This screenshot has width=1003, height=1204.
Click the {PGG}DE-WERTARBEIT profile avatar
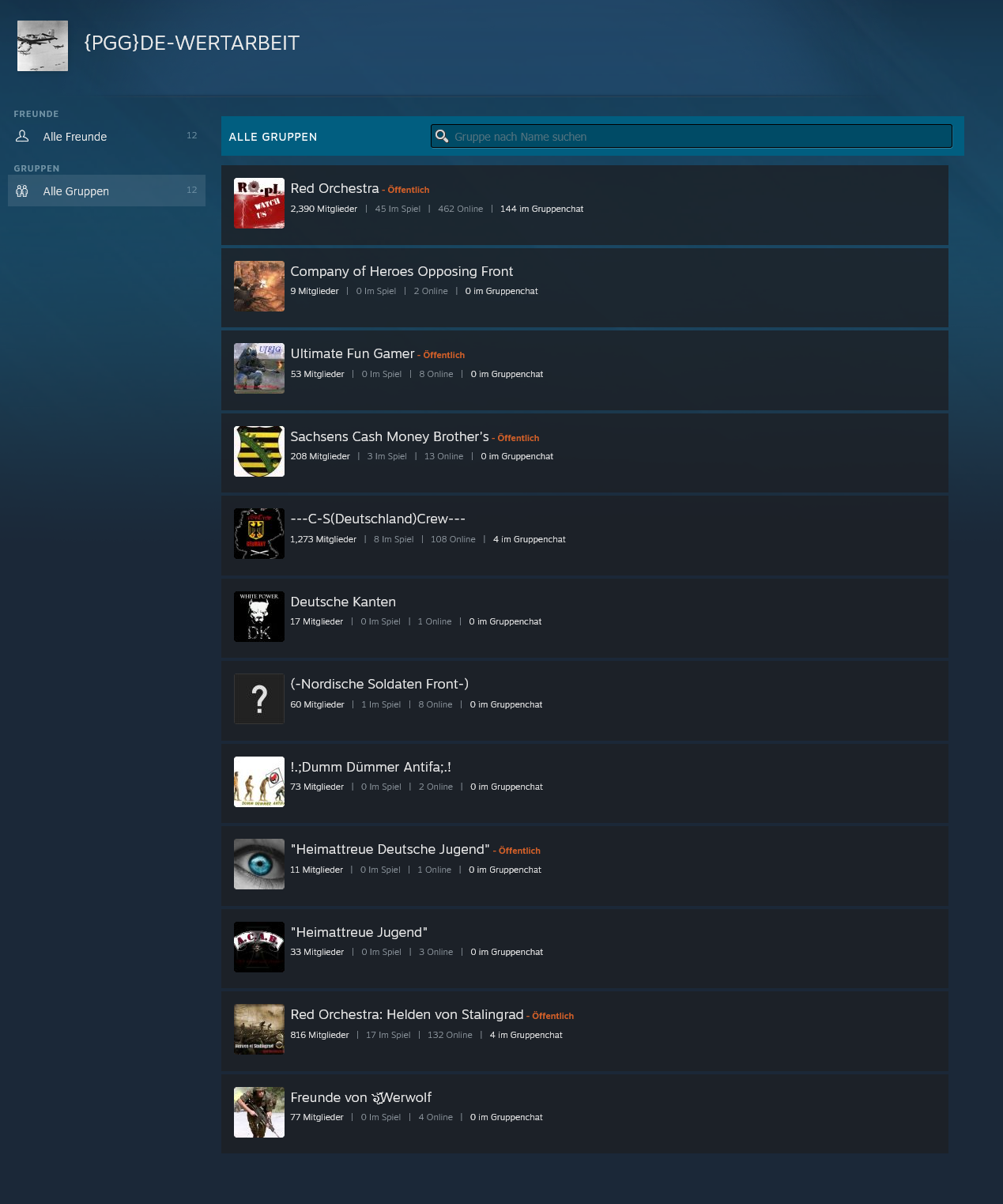pyautogui.click(x=43, y=46)
